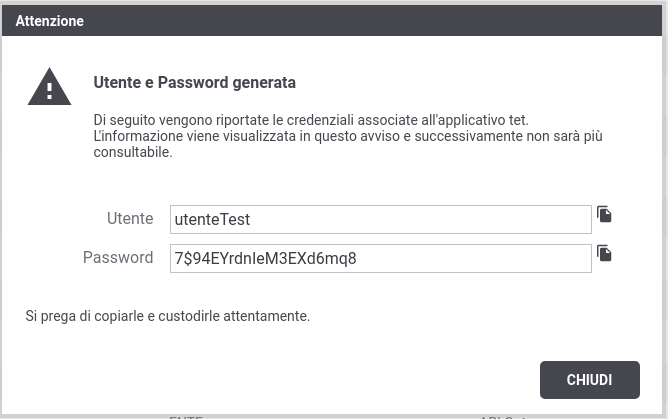668x419 pixels.
Task: Click the 'Di seguito vengono riportate' sentence
Action: pyautogui.click(x=311, y=120)
